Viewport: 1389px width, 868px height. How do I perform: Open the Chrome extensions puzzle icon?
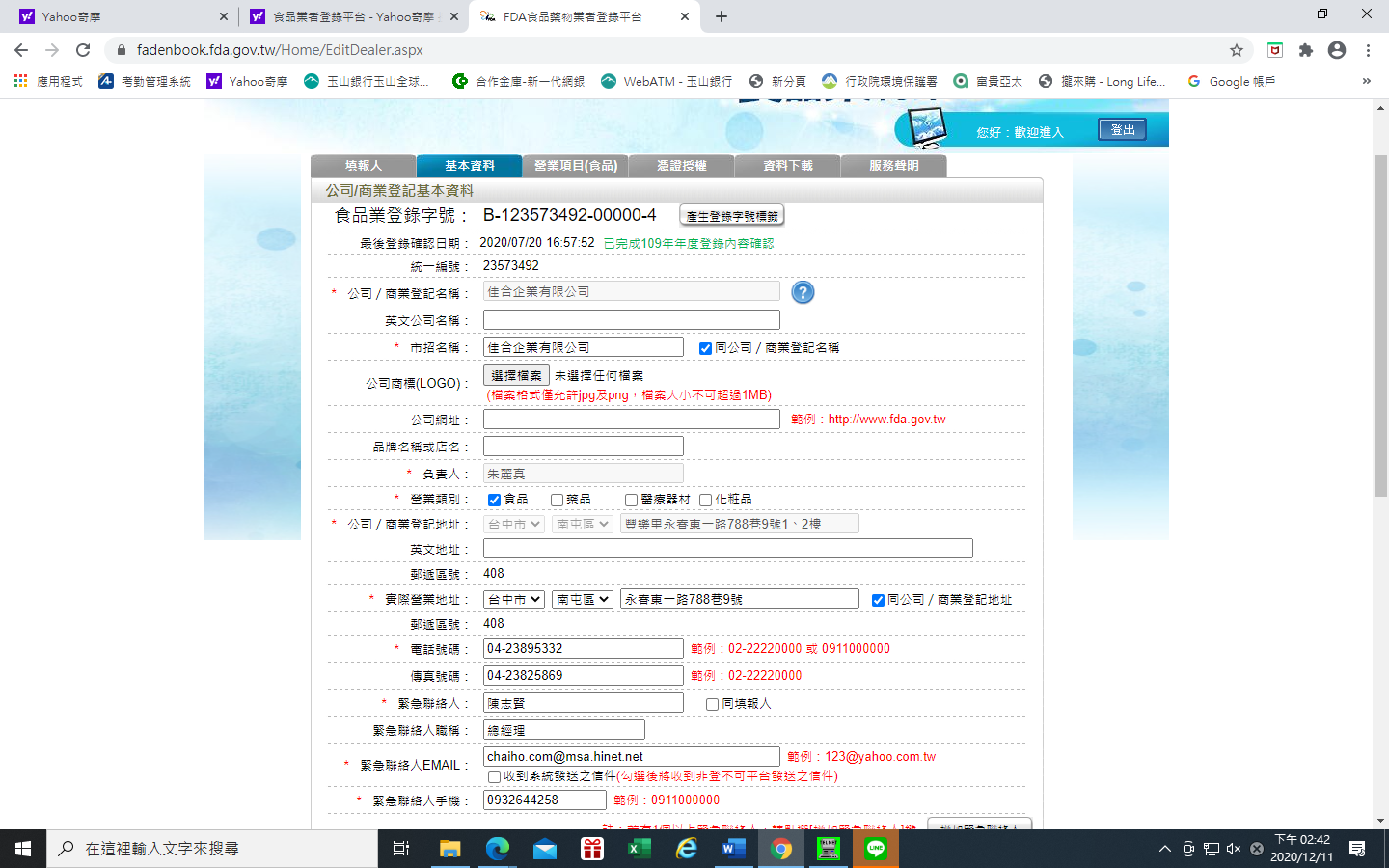1306,50
